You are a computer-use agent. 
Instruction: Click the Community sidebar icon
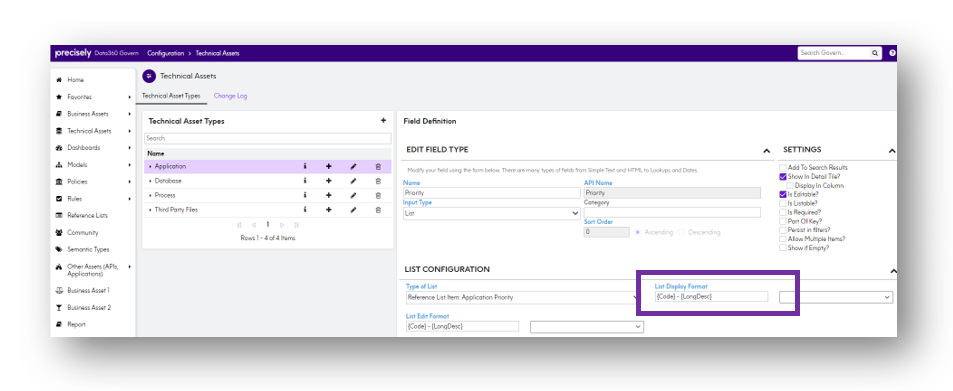pyautogui.click(x=59, y=232)
